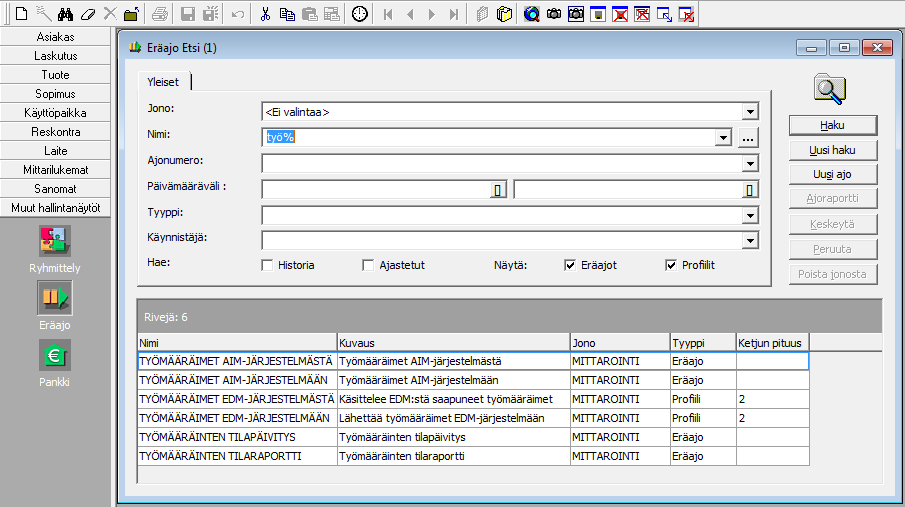The height and width of the screenshot is (507, 905).
Task: Open Laskutus in the side menu
Action: [x=55, y=56]
